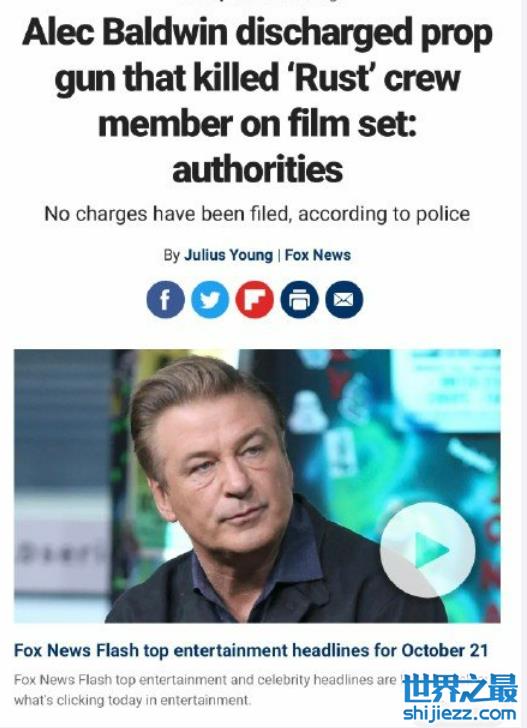The width and height of the screenshot is (527, 728).
Task: Open author Julius Young's profile link
Action: coord(228,255)
